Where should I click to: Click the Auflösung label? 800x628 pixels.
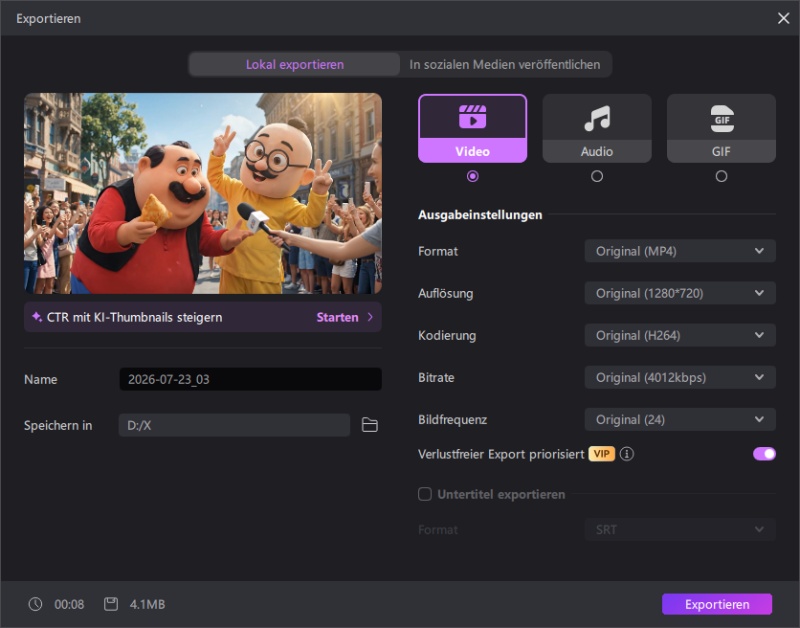(445, 293)
